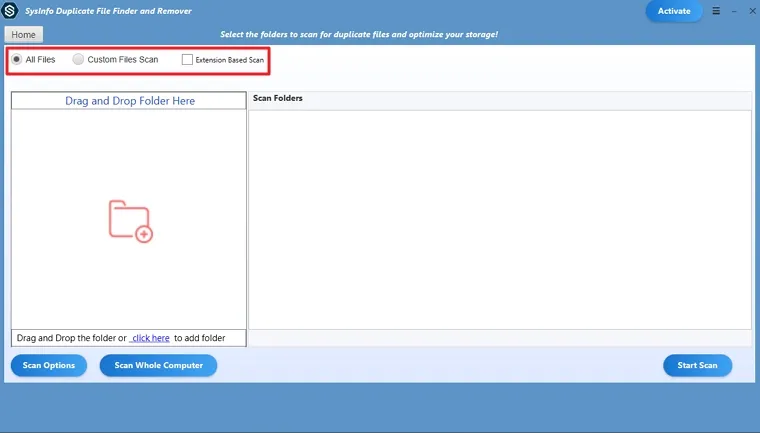Select the All Files radio button

coord(17,59)
